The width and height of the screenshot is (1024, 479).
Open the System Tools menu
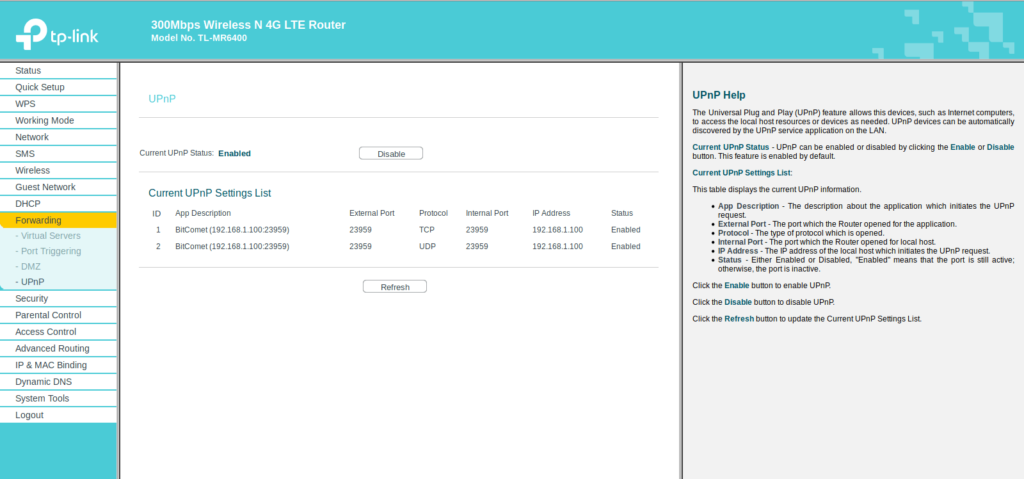42,398
